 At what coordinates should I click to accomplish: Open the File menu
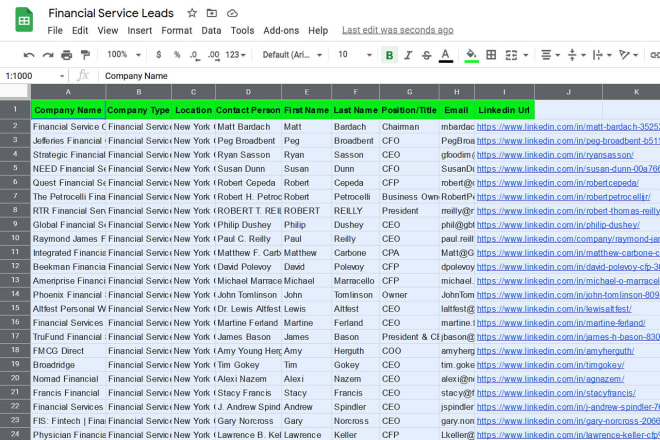click(55, 30)
